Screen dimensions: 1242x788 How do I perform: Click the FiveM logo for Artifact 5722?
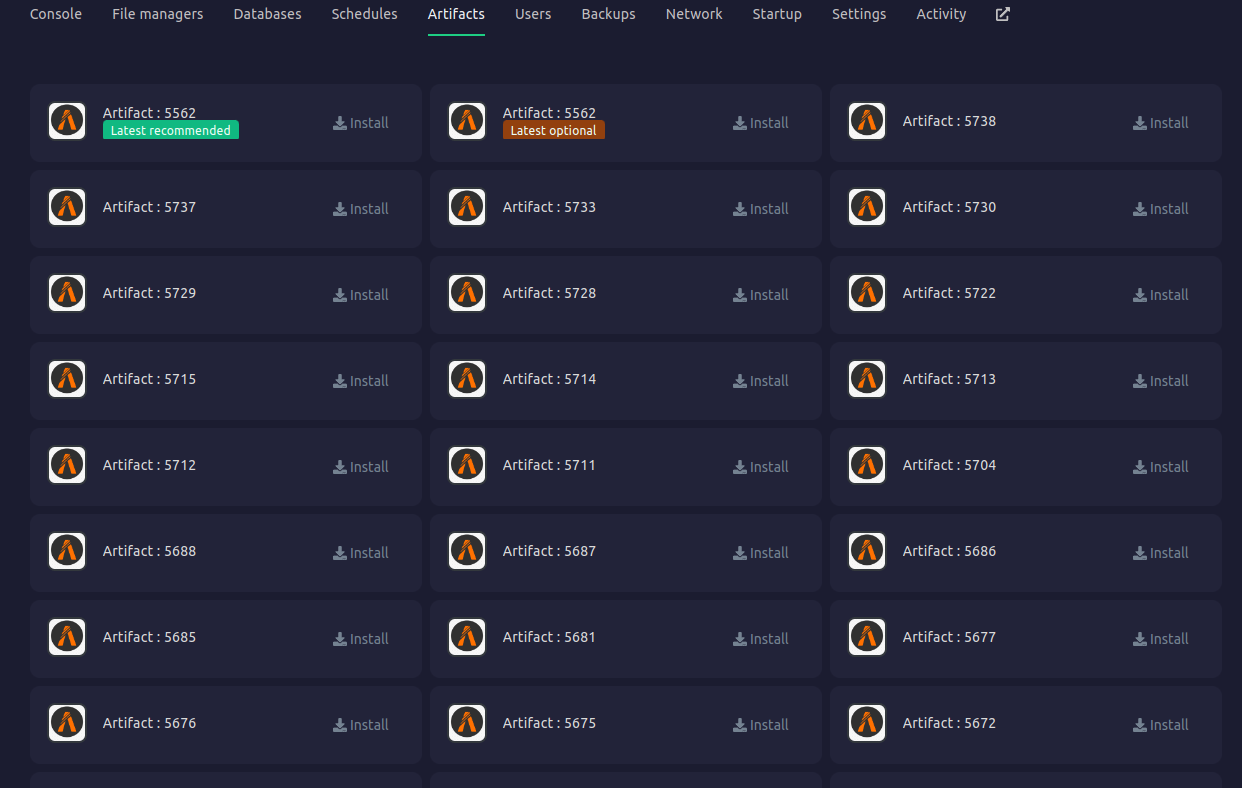pos(867,293)
